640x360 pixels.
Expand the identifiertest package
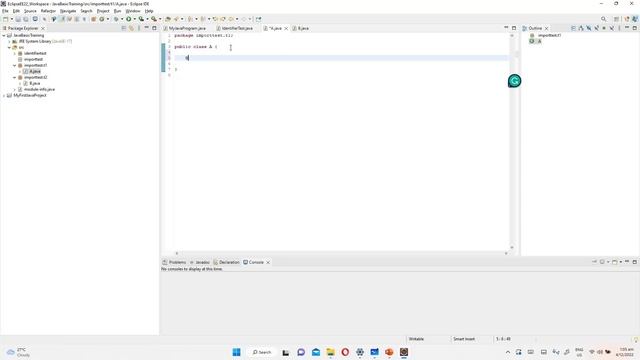pos(15,53)
